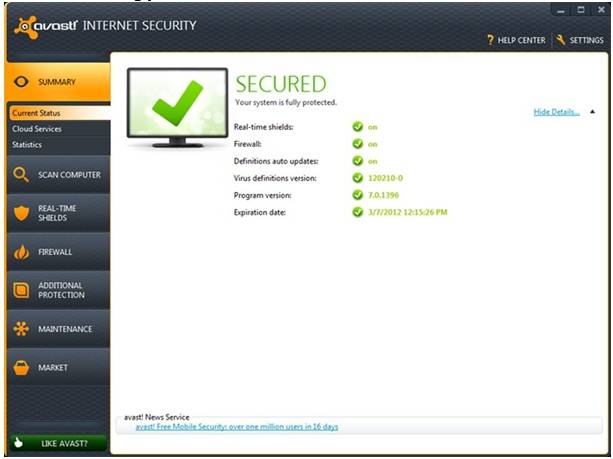Screen dimensions: 613x459
Task: Collapse details using the small up arrow
Action: coord(592,112)
